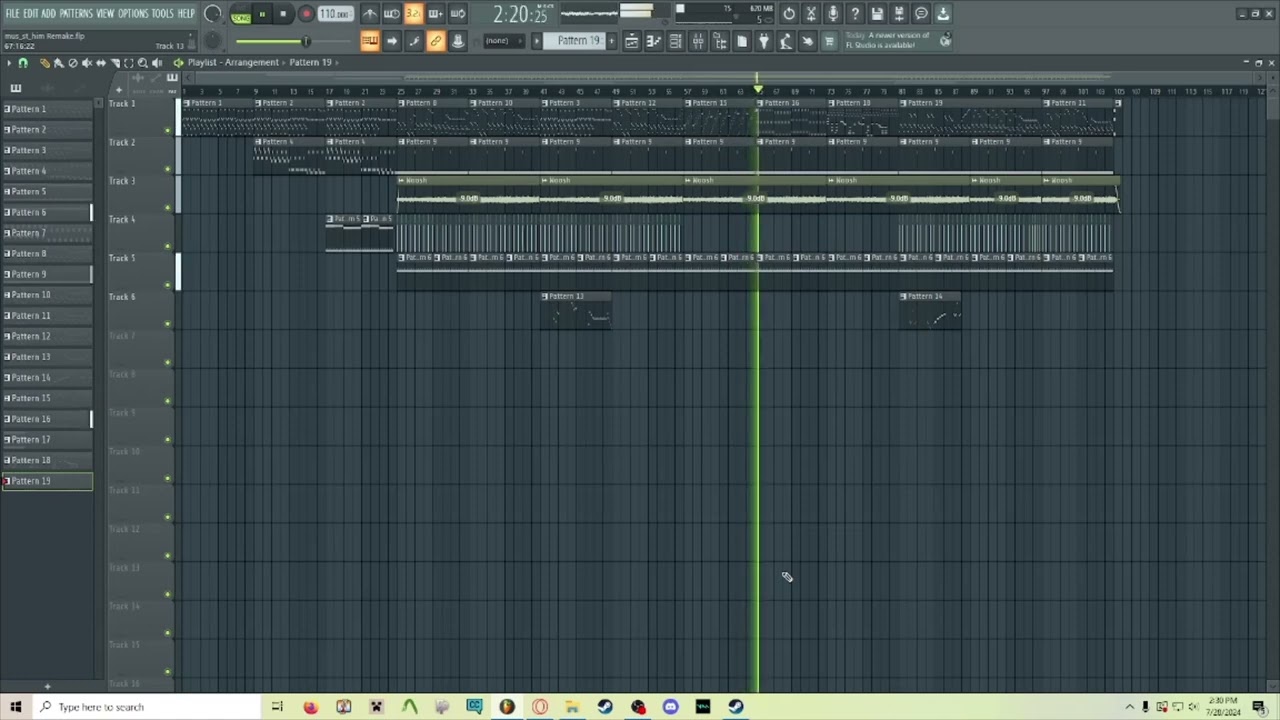
Task: Select the playlist paint brush tool
Action: 58,63
